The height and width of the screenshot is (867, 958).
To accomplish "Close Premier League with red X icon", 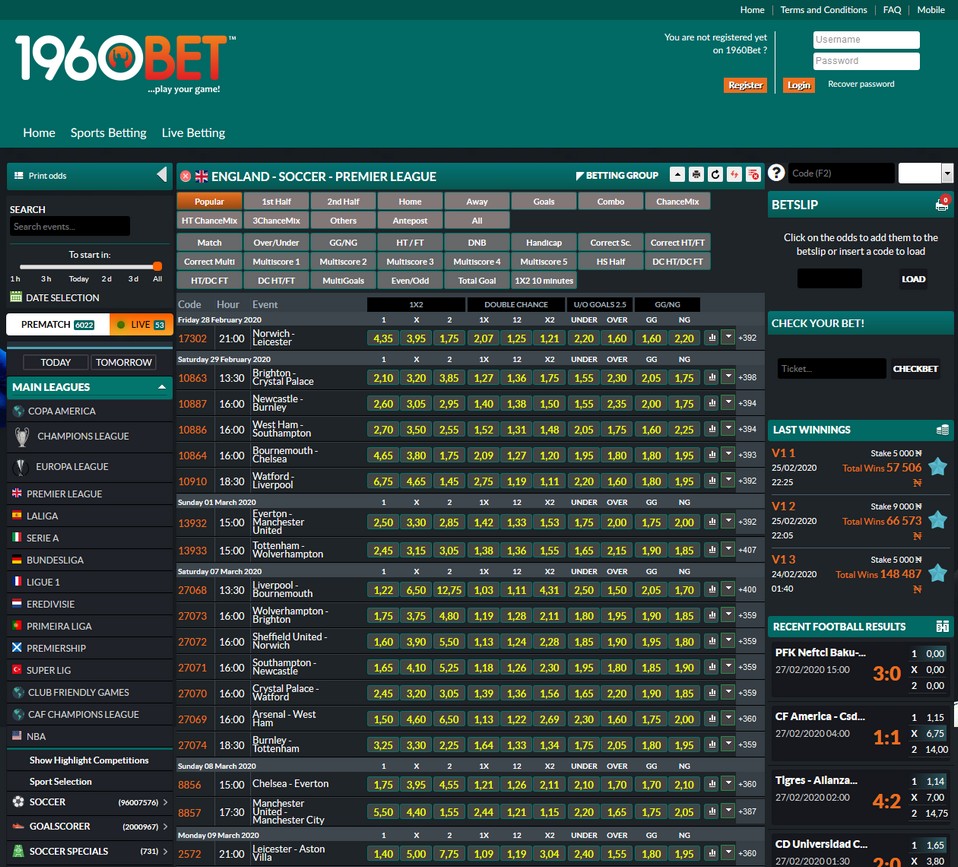I will point(185,177).
